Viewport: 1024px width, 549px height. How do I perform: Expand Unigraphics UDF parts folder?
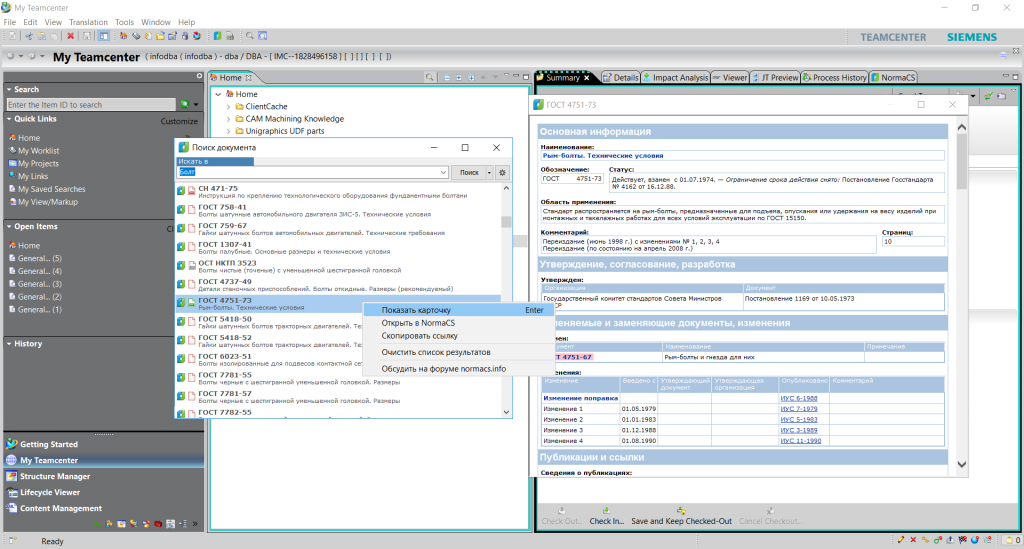pos(229,131)
